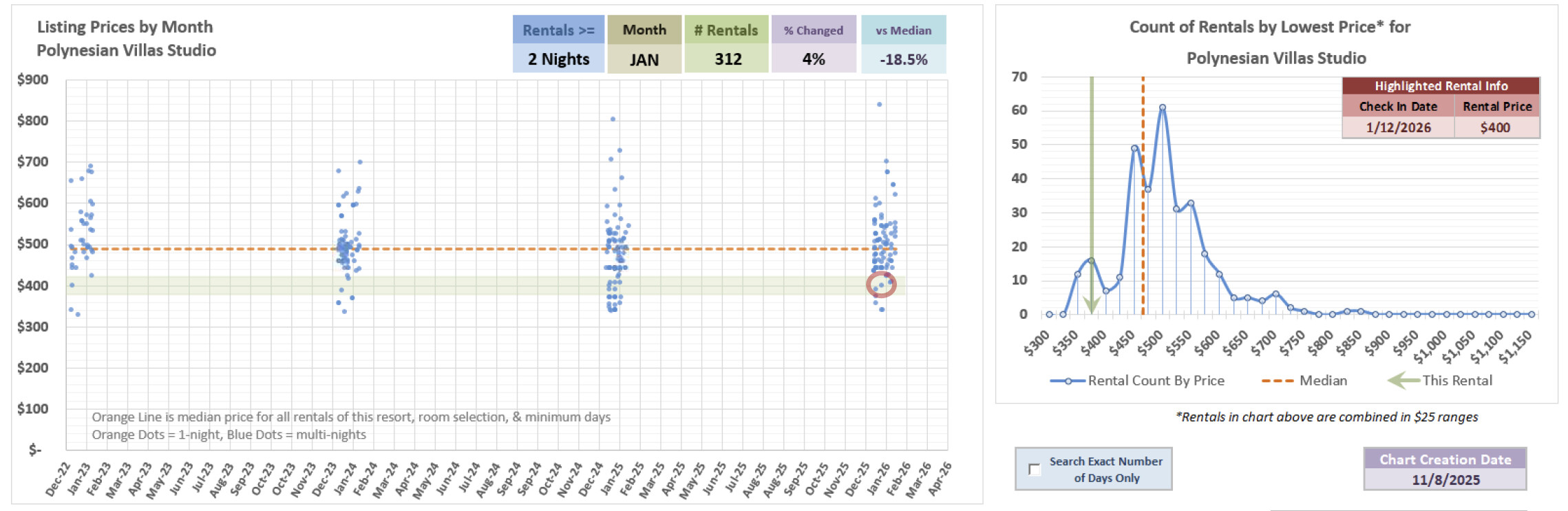The image size is (1568, 511).
Task: Open the 2 Nights minimum rentals selector
Action: tap(558, 59)
